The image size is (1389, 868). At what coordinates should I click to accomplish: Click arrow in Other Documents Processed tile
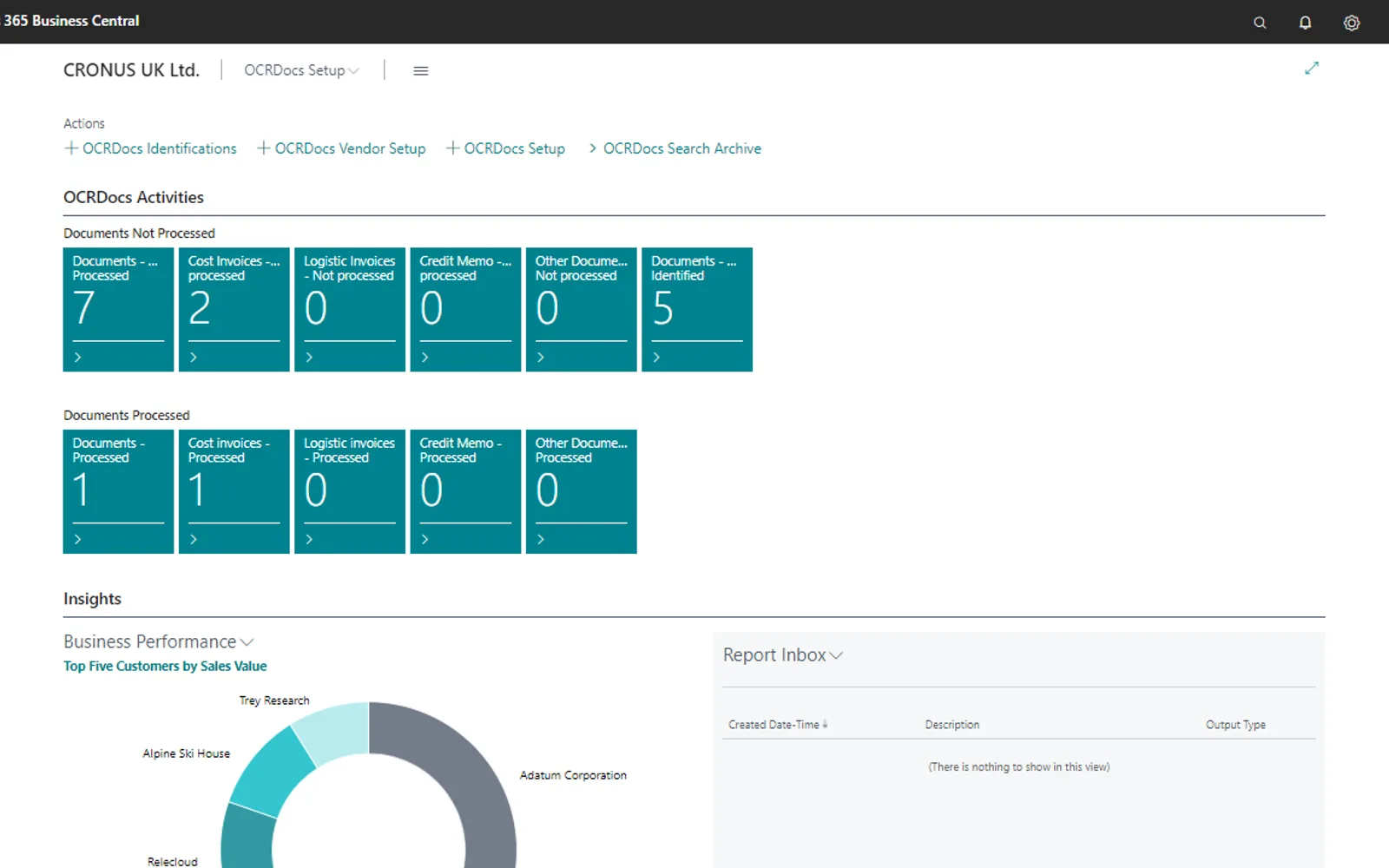point(541,539)
